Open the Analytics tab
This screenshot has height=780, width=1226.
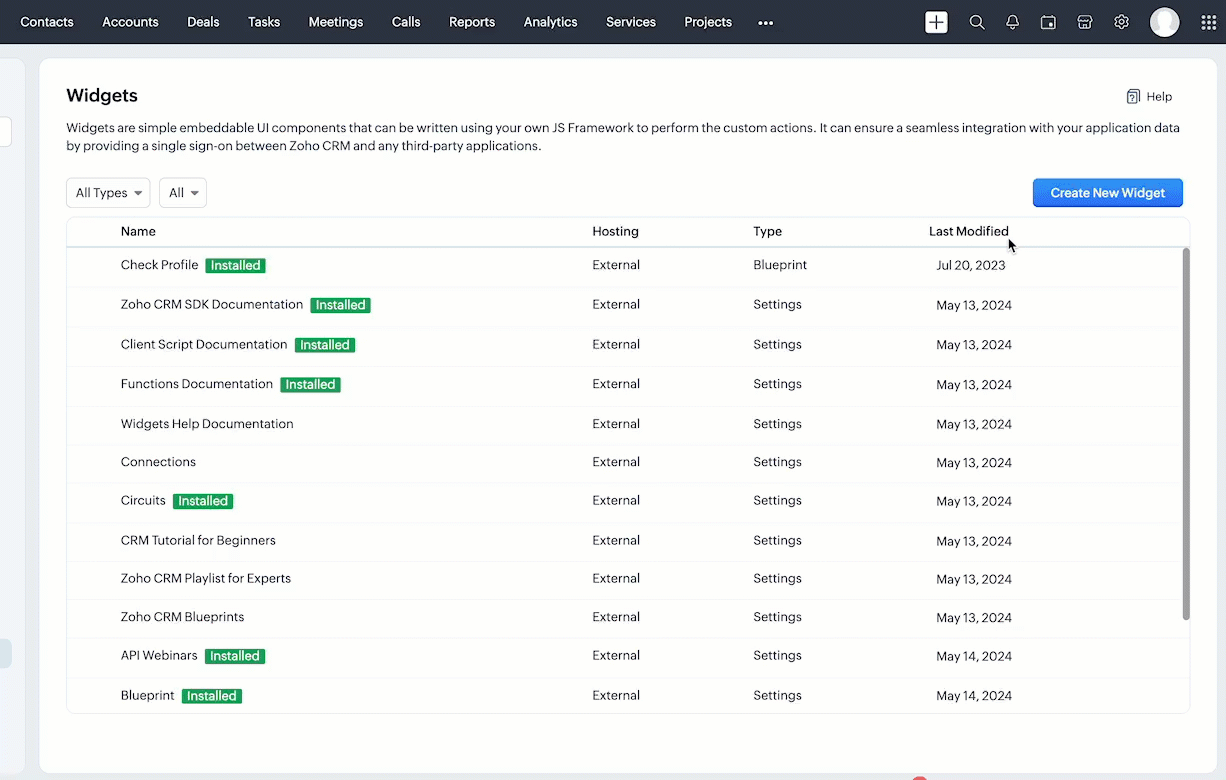(551, 22)
